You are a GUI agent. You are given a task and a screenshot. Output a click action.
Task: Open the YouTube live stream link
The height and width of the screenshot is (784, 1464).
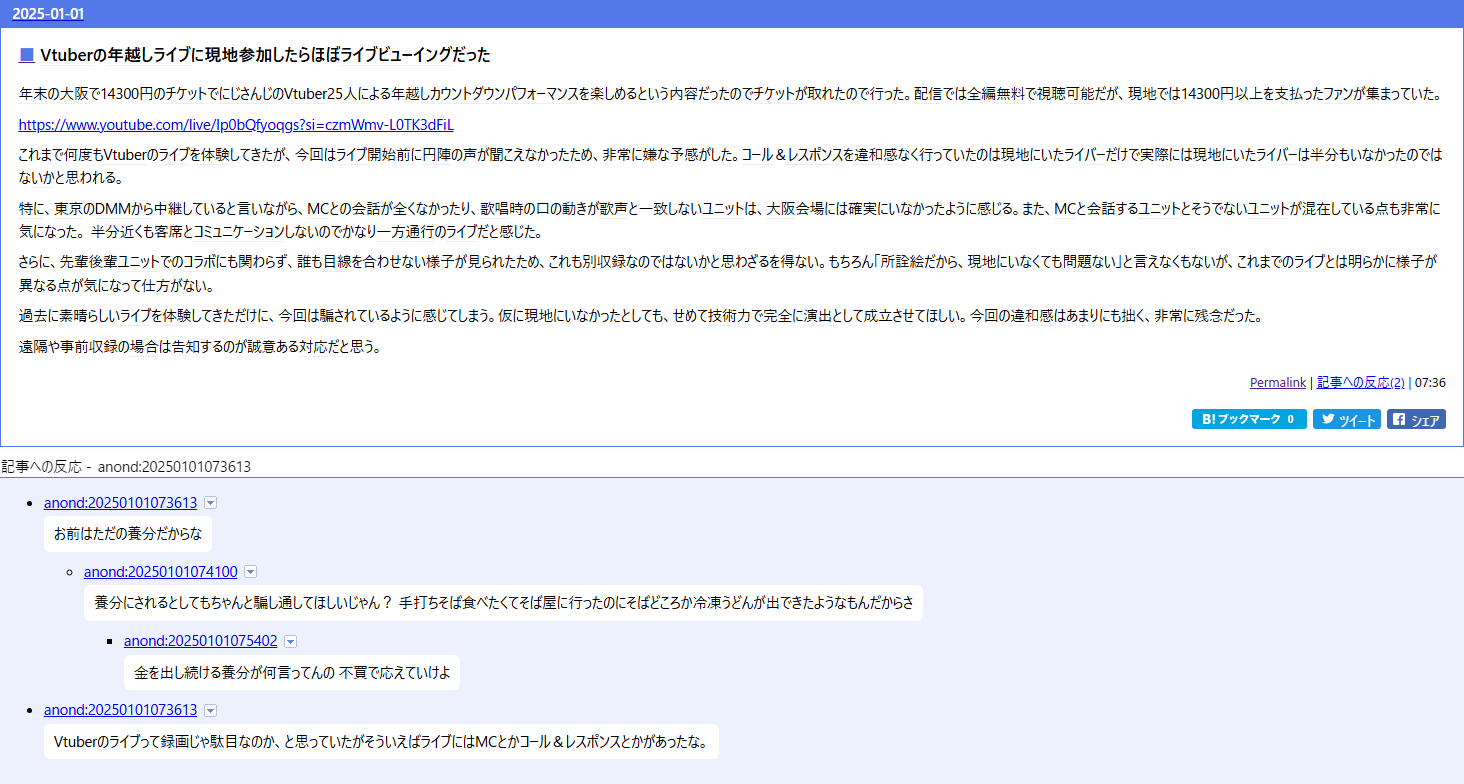(236, 125)
